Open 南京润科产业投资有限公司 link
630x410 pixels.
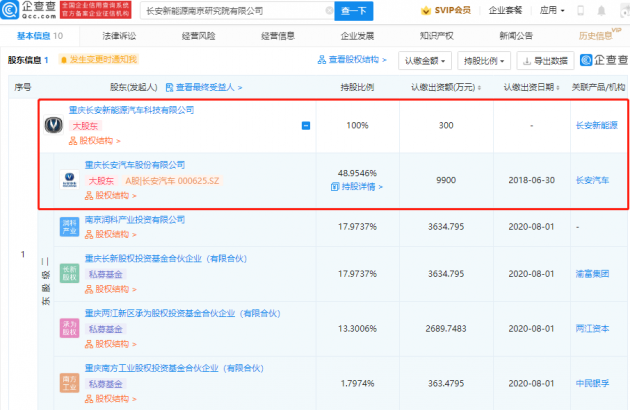135,219
